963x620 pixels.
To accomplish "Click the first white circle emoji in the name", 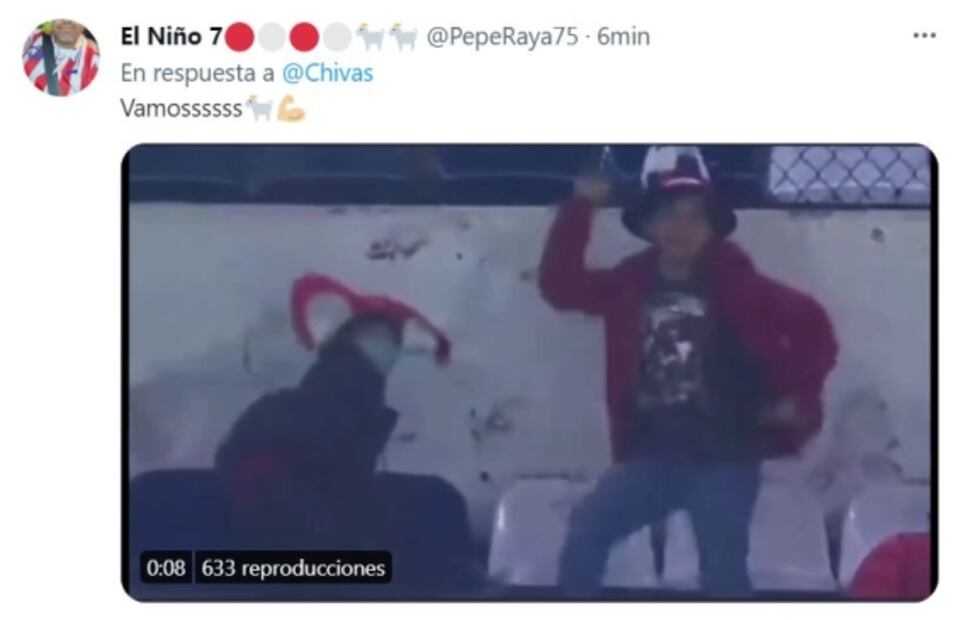I will [271, 38].
